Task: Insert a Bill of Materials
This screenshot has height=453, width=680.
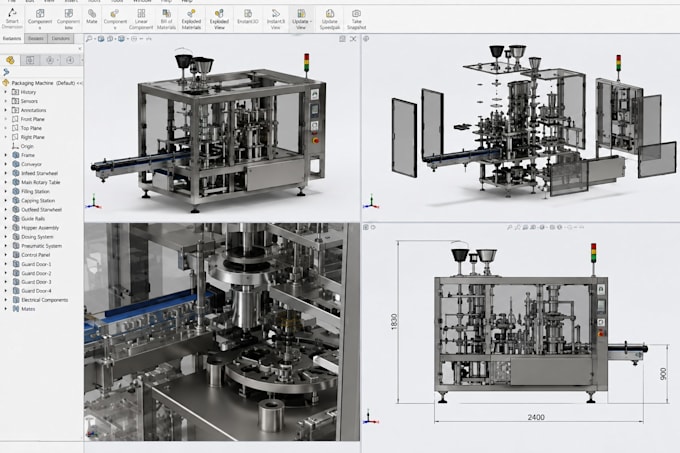Action: (166, 19)
